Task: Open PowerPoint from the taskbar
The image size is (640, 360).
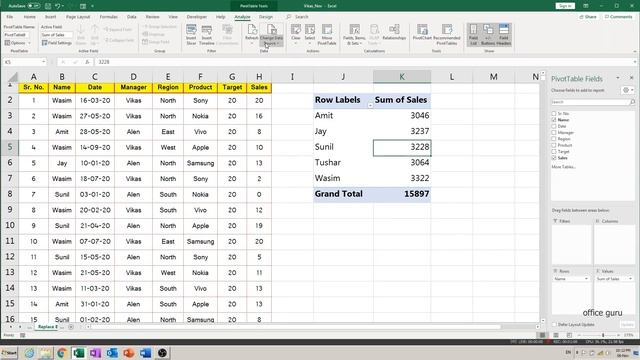Action: pyautogui.click(x=129, y=353)
